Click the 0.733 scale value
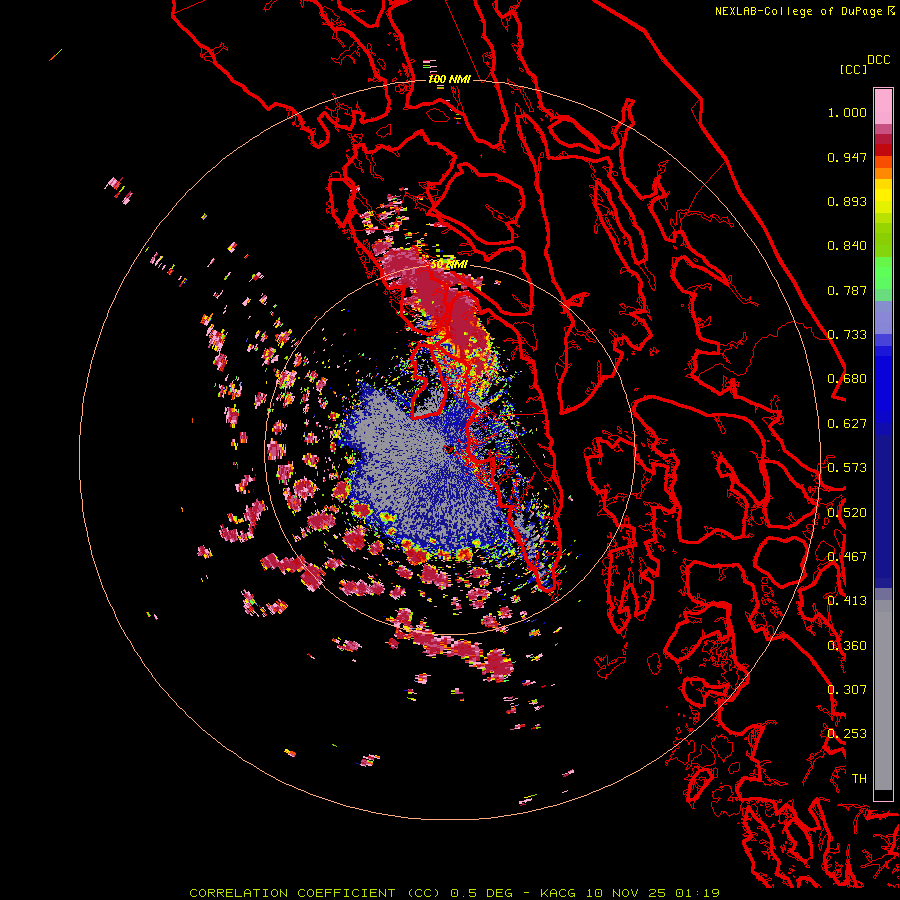This screenshot has height=900, width=900. (x=847, y=335)
